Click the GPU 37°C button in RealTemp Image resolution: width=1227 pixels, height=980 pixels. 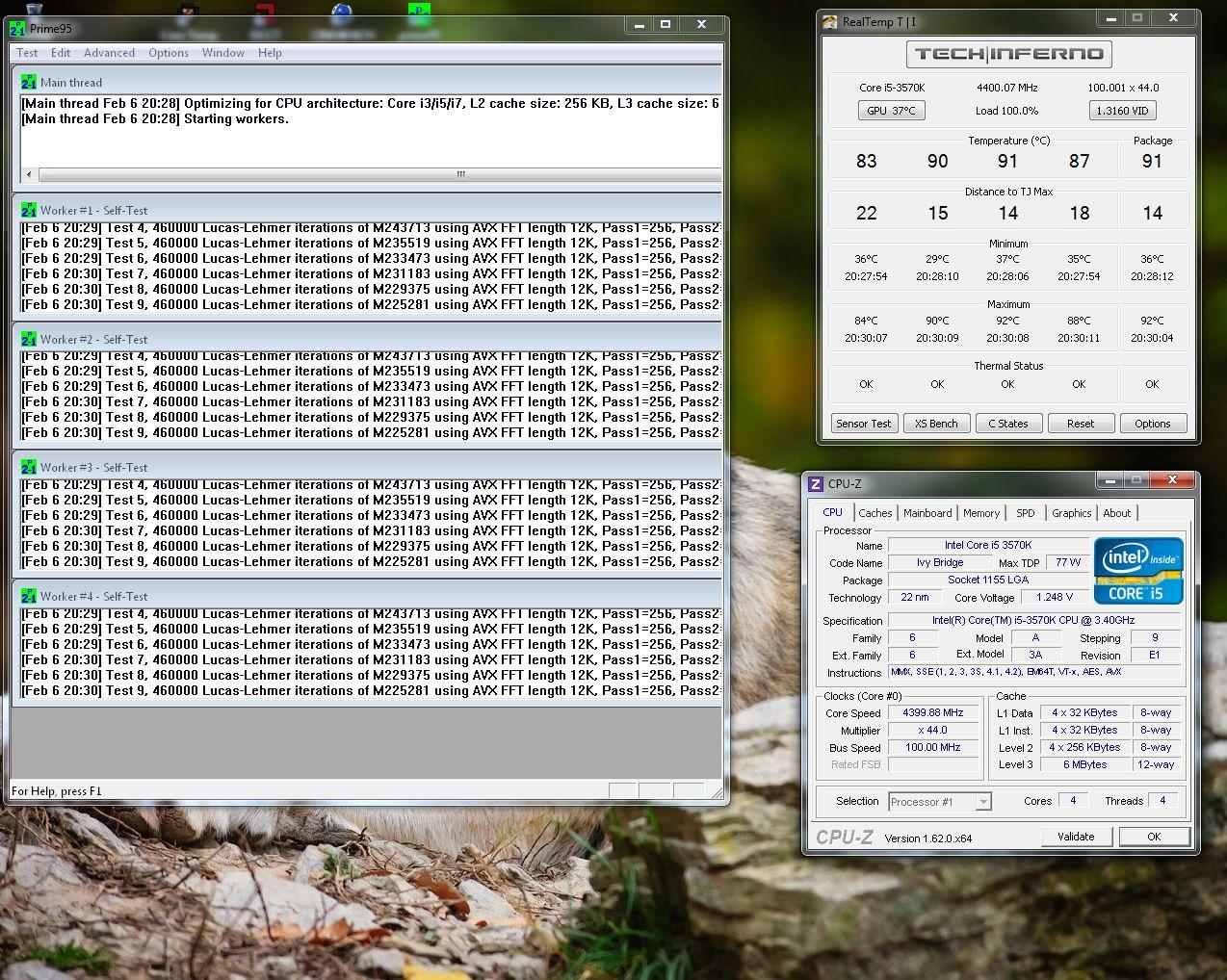891,111
